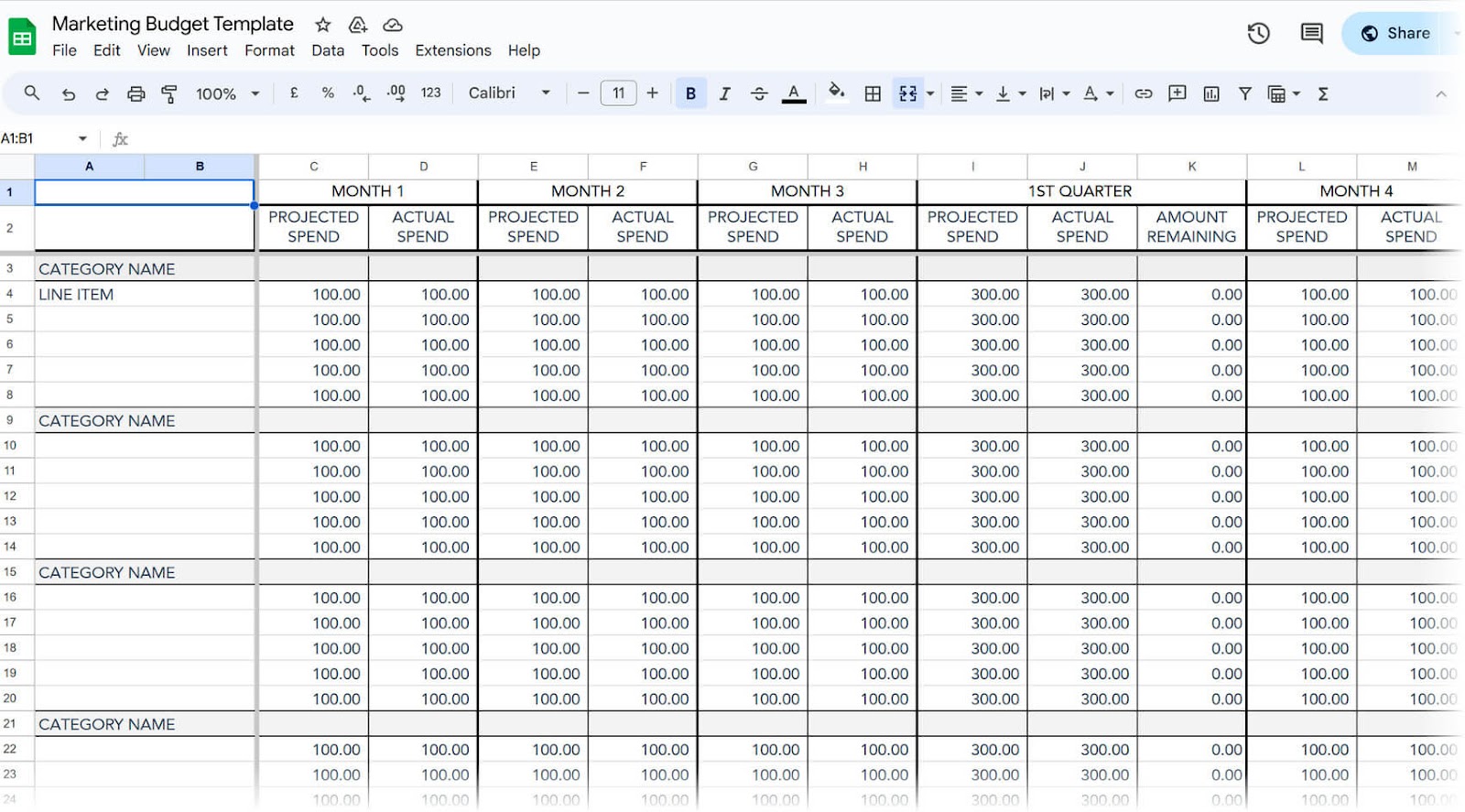Click the paint format roller icon
Screen dimensions: 1465x812
point(169,93)
